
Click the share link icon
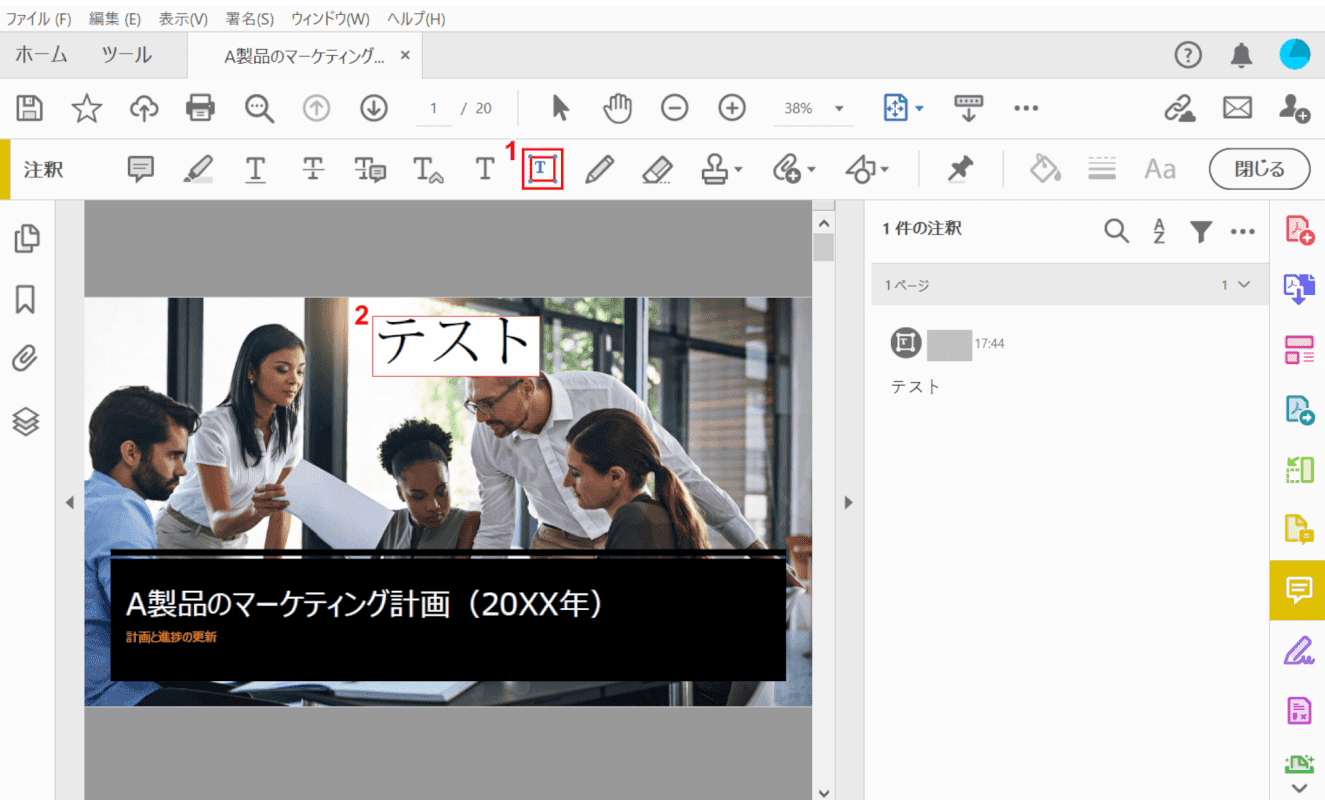click(x=1180, y=108)
